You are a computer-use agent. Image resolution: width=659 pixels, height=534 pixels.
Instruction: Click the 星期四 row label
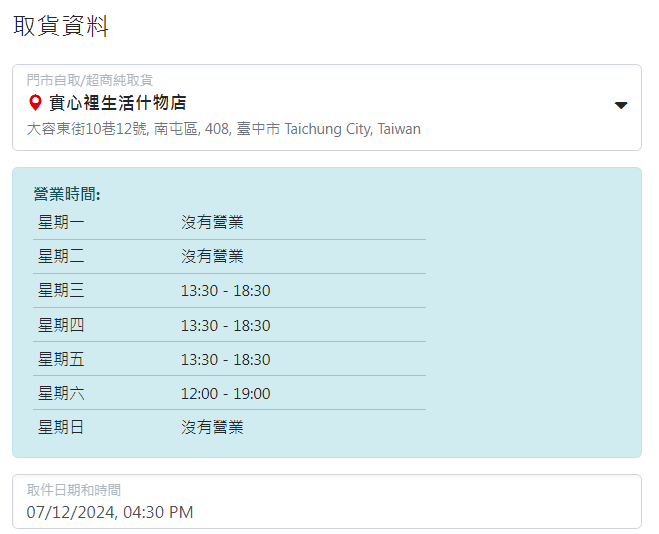click(61, 325)
